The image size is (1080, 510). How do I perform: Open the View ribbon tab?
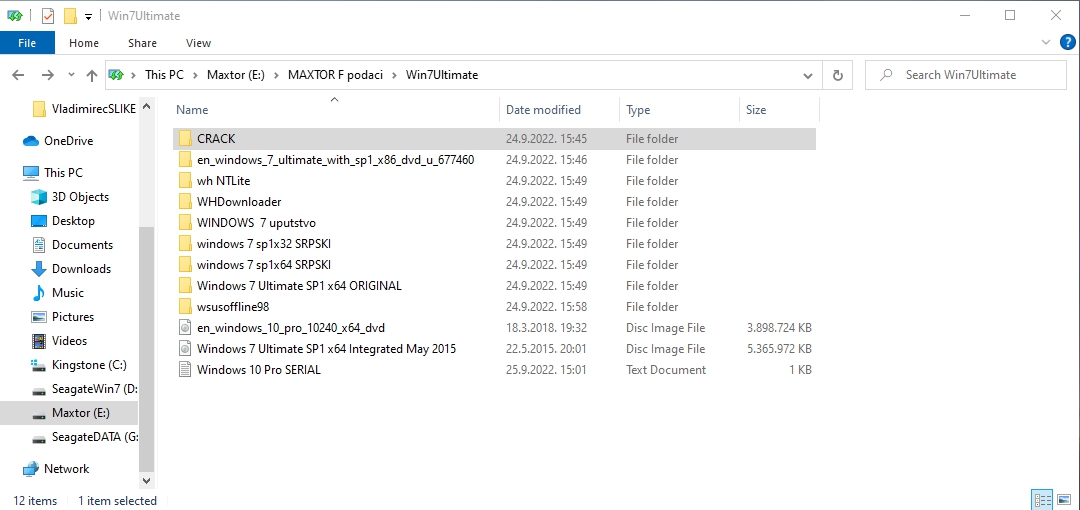point(198,43)
